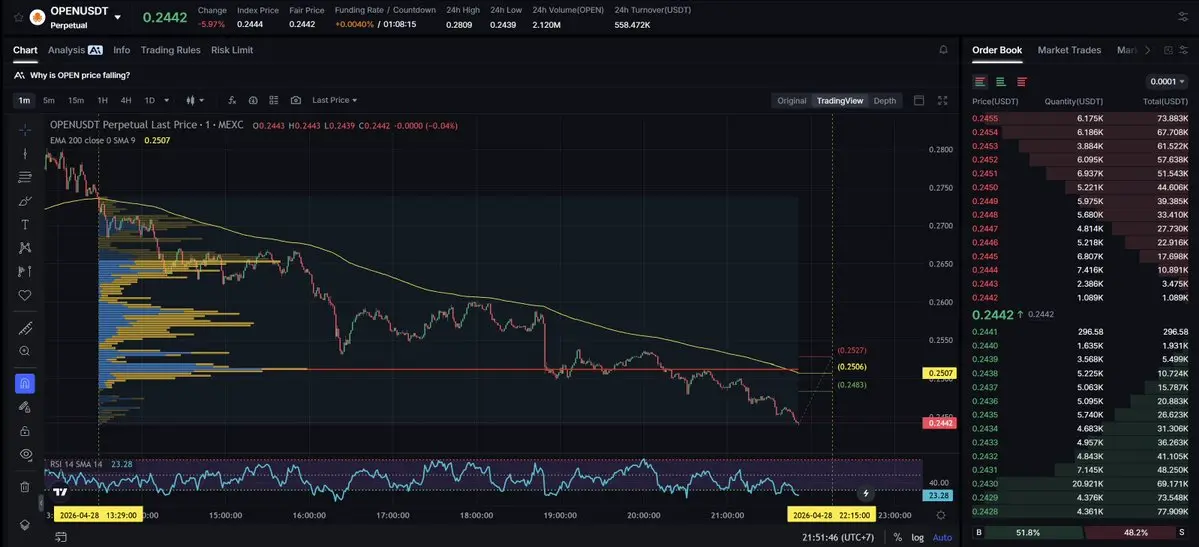Show asks-only order book view
The width and height of the screenshot is (1199, 547).
coord(1022,82)
